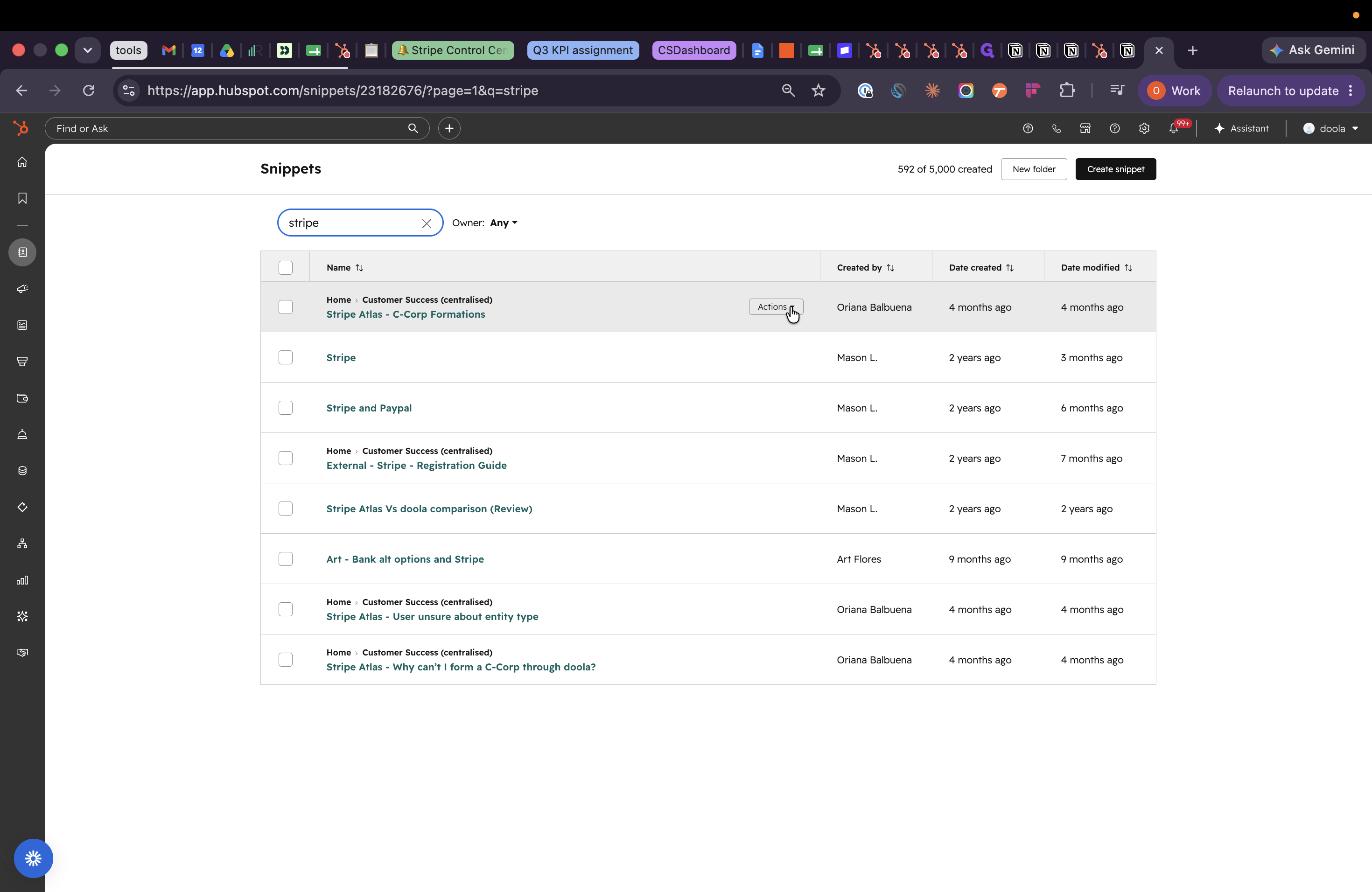Focus the snippets search field containing stripe
This screenshot has height=892, width=1372.
pyautogui.click(x=360, y=223)
